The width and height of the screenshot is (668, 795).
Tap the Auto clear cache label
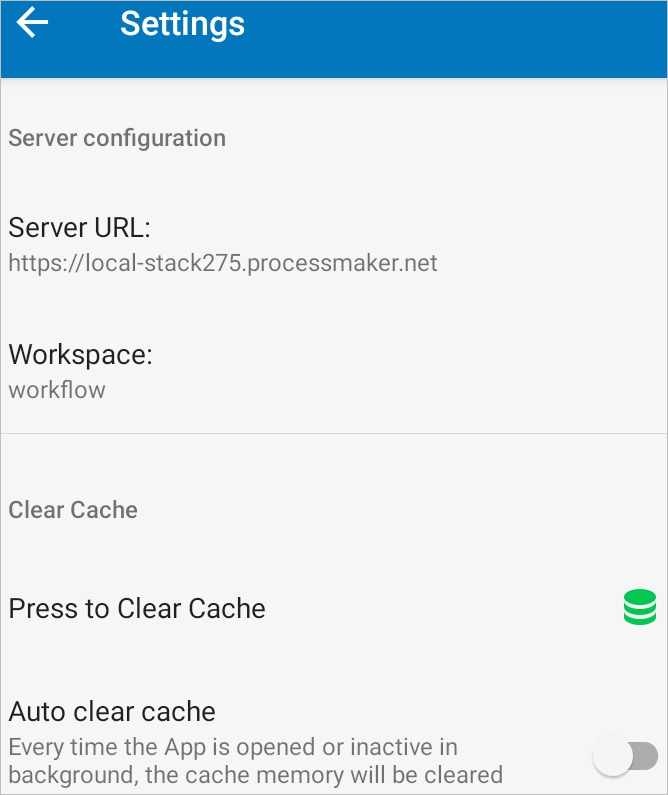tap(112, 712)
